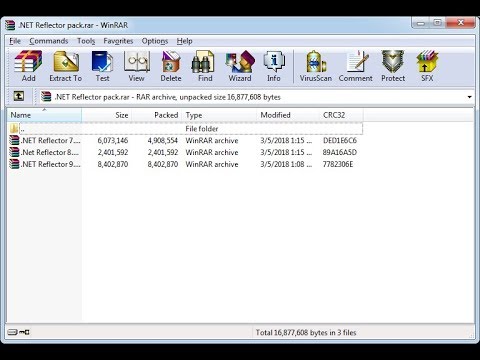Sort files by Packed column
The width and height of the screenshot is (480, 360).
(x=157, y=115)
